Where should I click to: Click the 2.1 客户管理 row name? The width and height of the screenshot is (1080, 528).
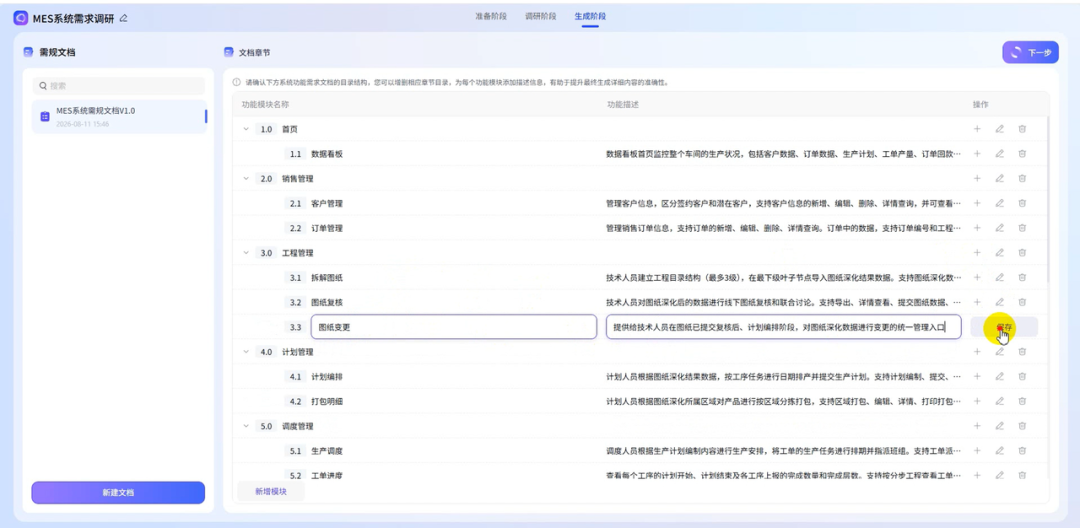click(326, 203)
